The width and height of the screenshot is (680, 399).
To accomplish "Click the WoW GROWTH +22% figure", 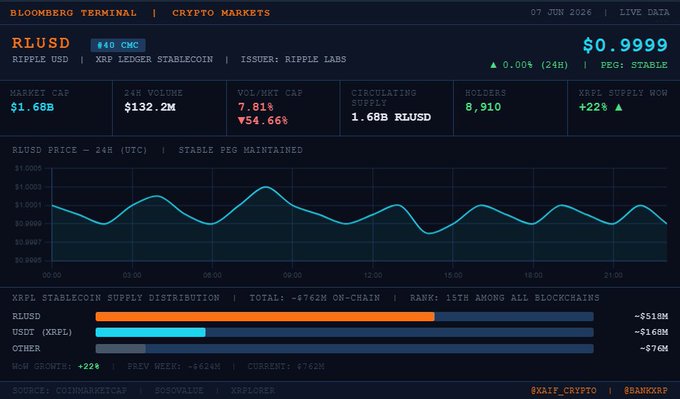I will point(88,366).
